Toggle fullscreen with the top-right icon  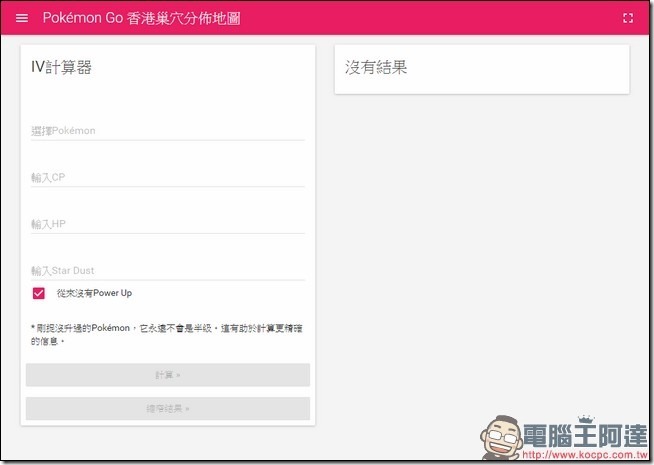628,19
